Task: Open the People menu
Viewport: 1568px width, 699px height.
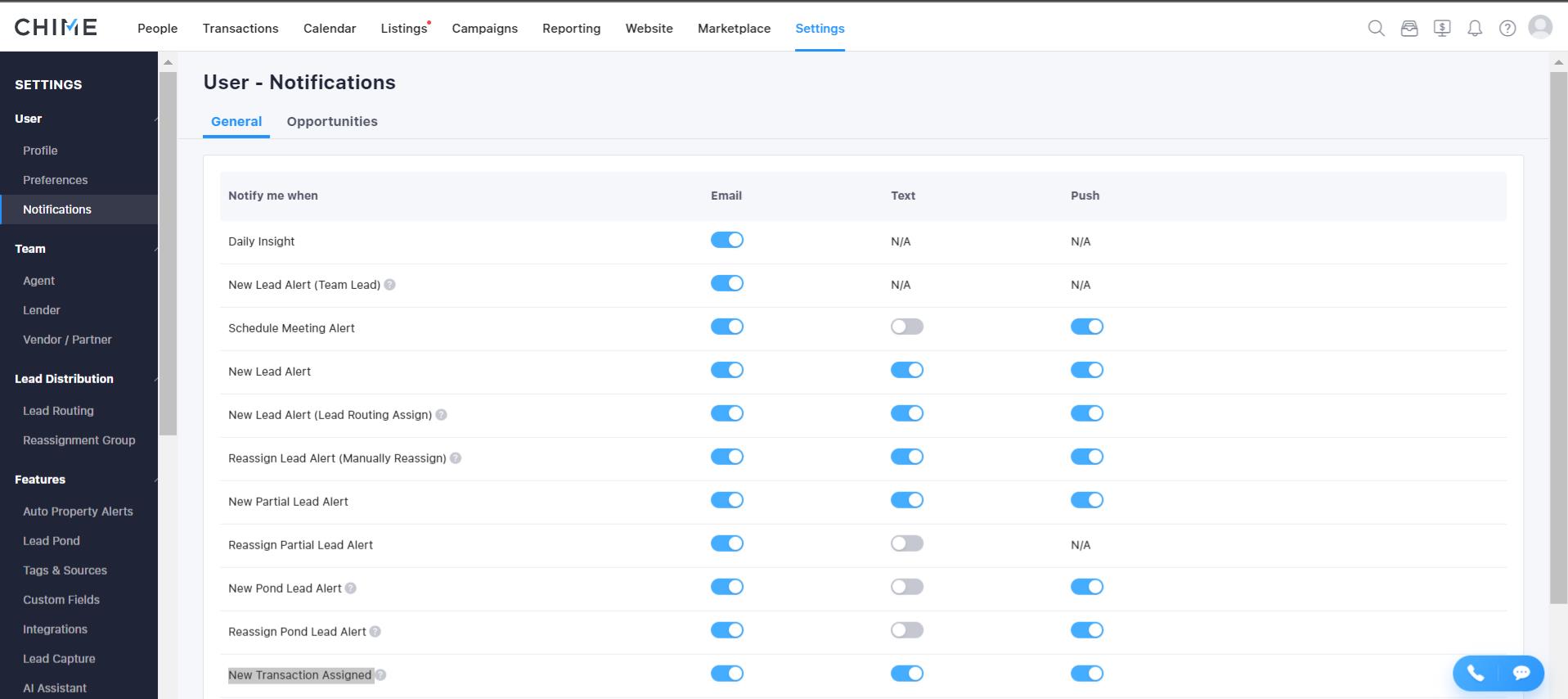Action: 157,29
